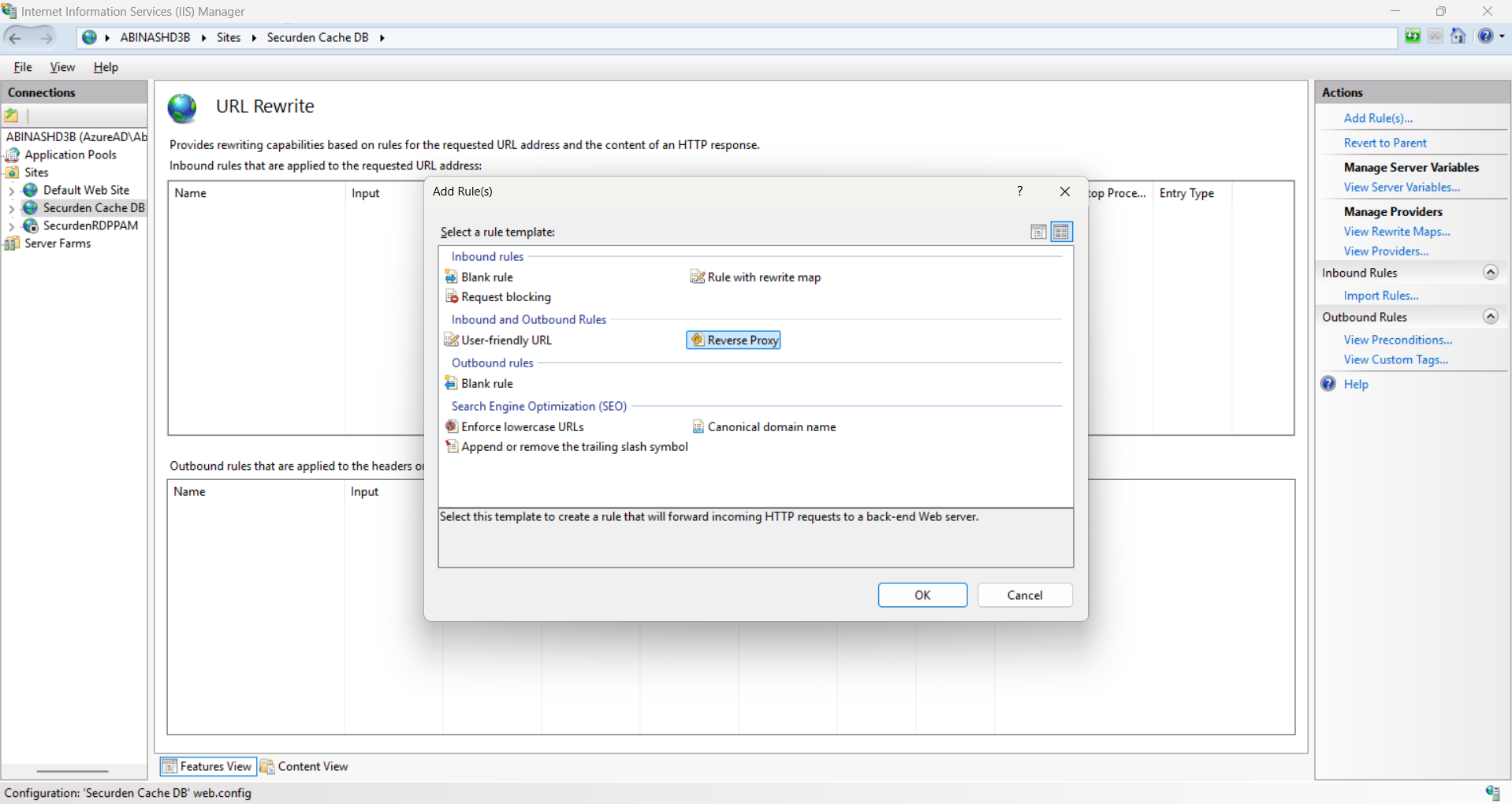Image resolution: width=1512 pixels, height=804 pixels.
Task: Switch template list to icons view
Action: click(1061, 232)
